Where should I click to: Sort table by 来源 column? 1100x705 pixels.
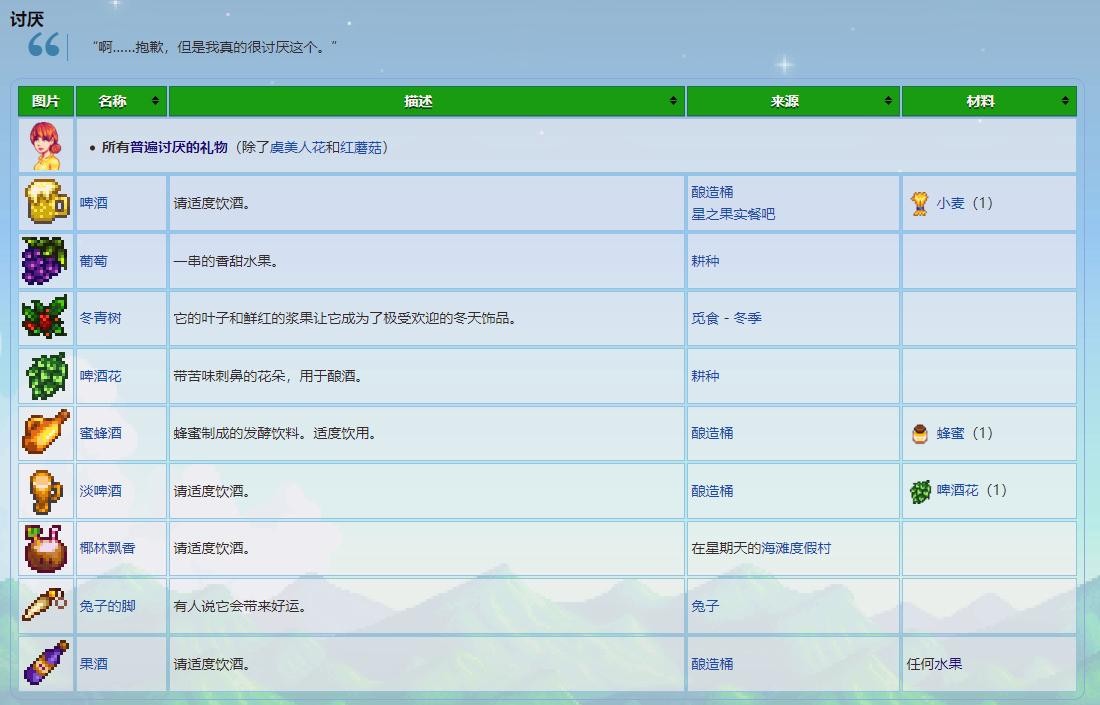793,101
